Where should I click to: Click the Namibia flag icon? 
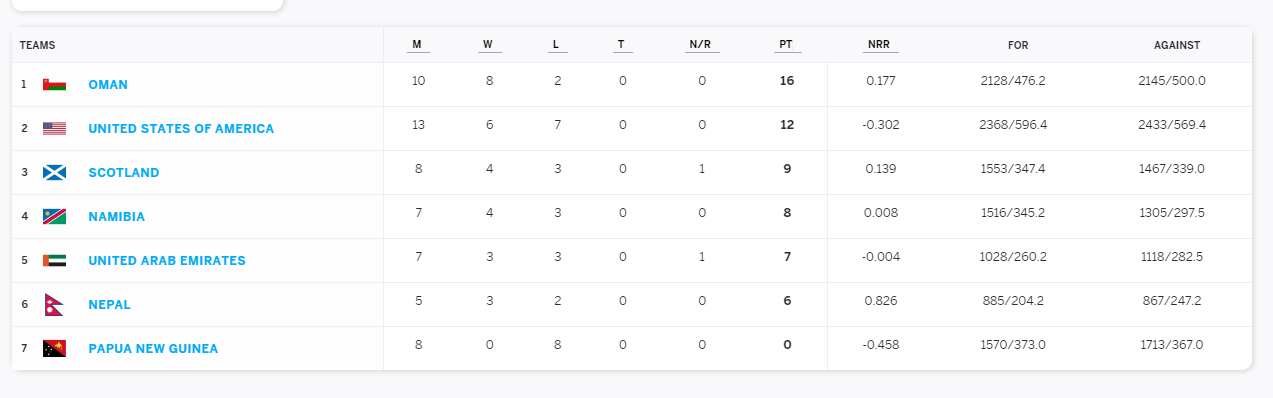54,217
